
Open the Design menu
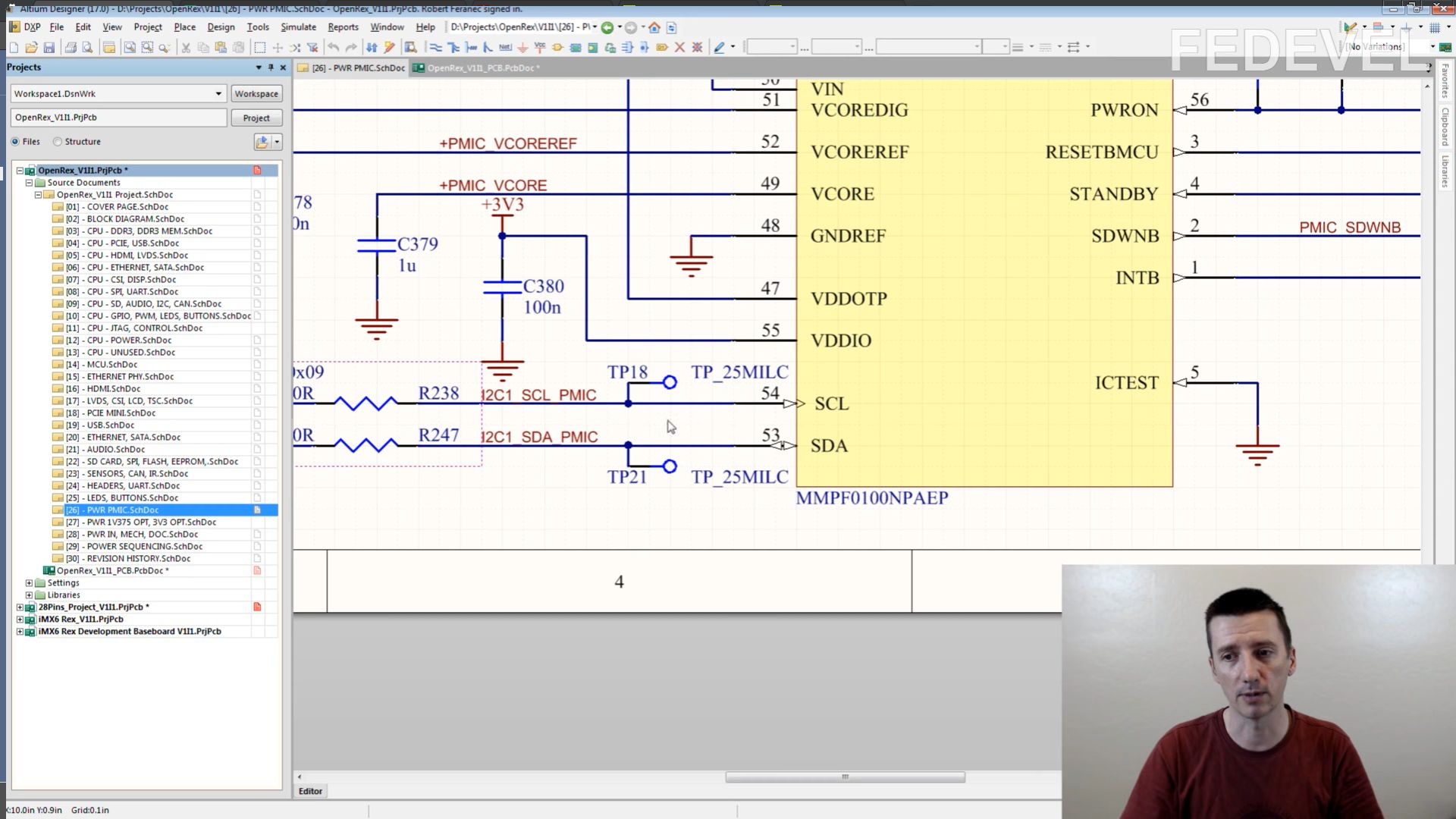point(221,27)
